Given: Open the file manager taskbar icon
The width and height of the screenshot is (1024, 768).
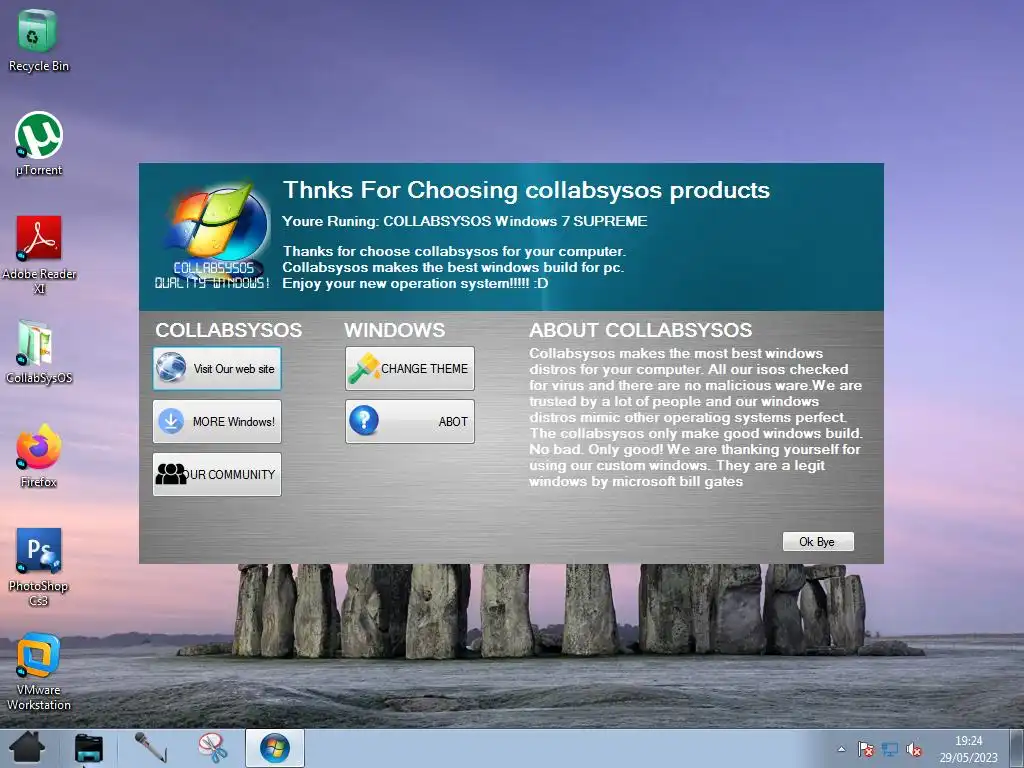Looking at the screenshot, I should tap(89, 748).
